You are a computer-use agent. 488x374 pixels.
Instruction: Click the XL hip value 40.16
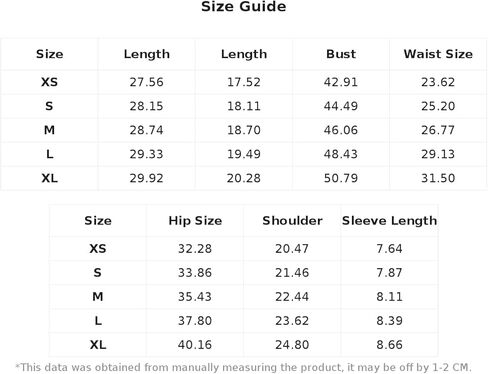click(x=195, y=345)
